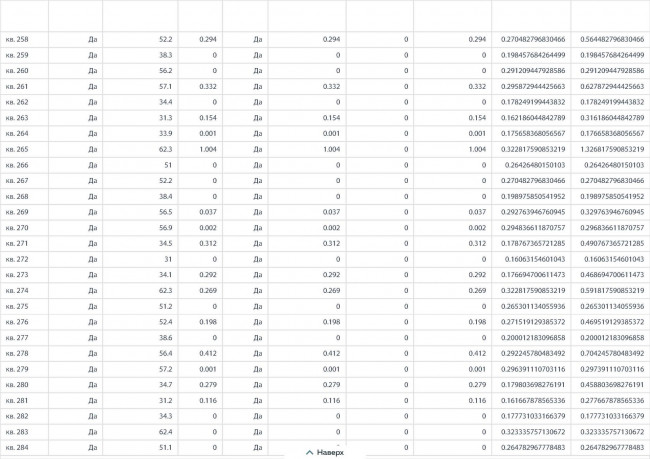Click area value 62.4 in row кв. 283
The image size is (650, 459).
pos(165,432)
